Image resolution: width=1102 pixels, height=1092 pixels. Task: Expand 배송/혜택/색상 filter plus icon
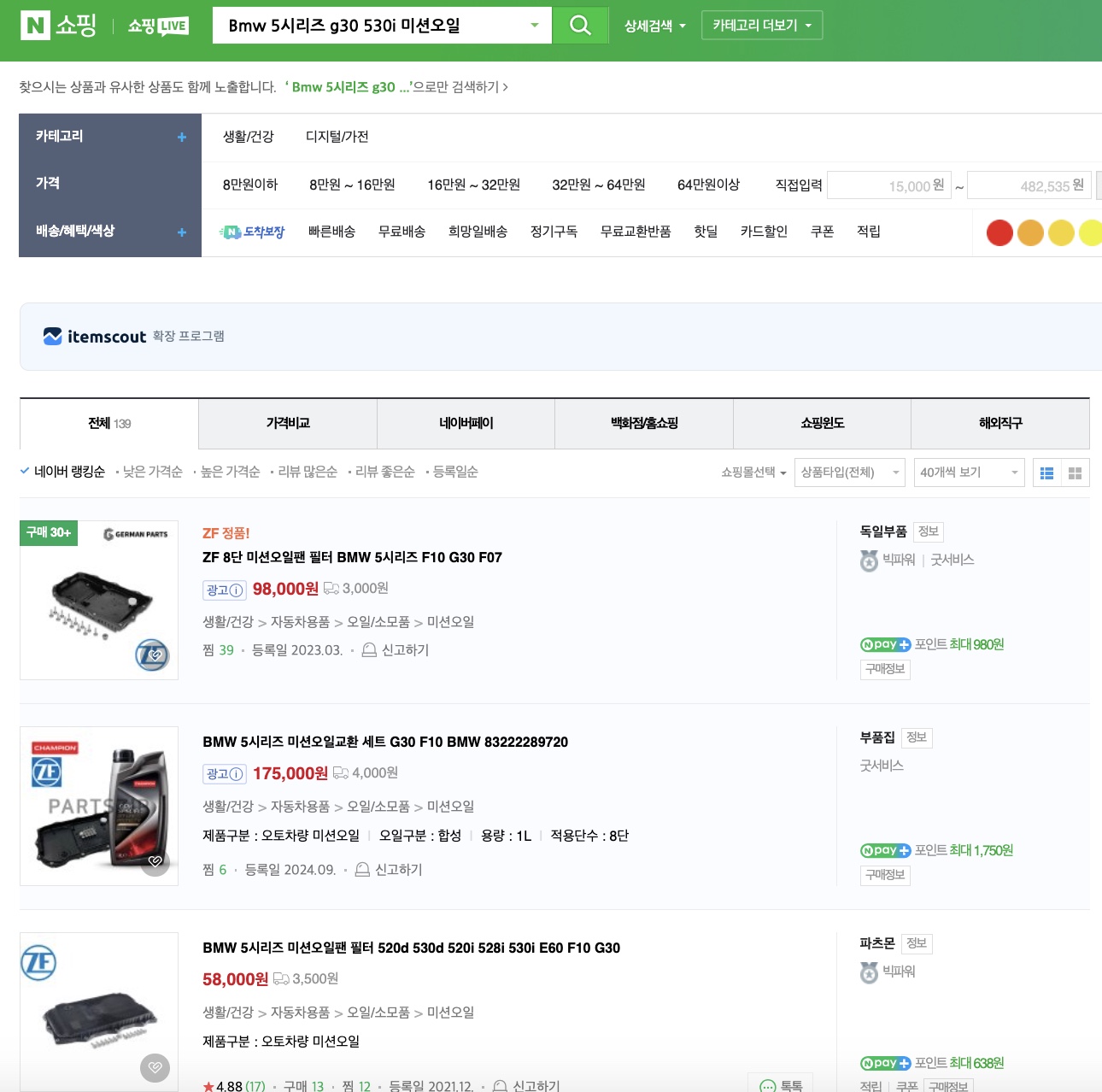pyautogui.click(x=182, y=232)
